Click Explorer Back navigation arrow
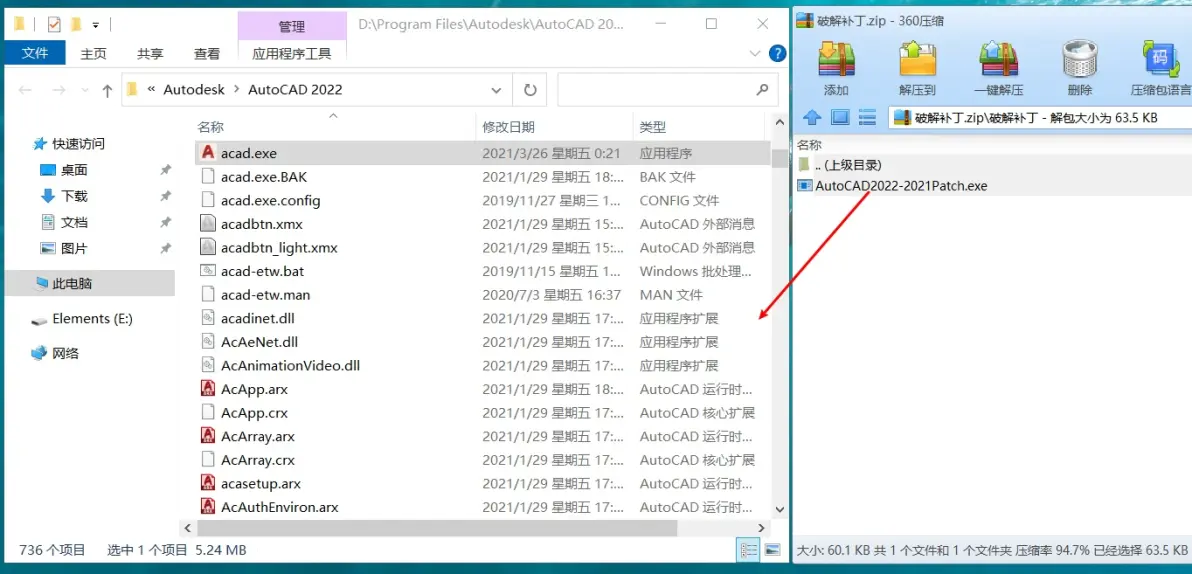Screen dimensions: 1192x574 (25, 90)
